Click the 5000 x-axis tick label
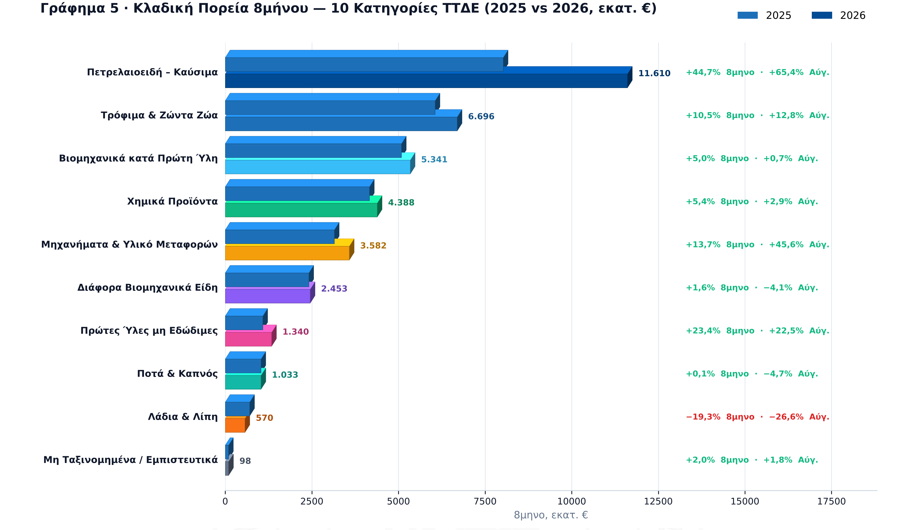 coord(398,502)
